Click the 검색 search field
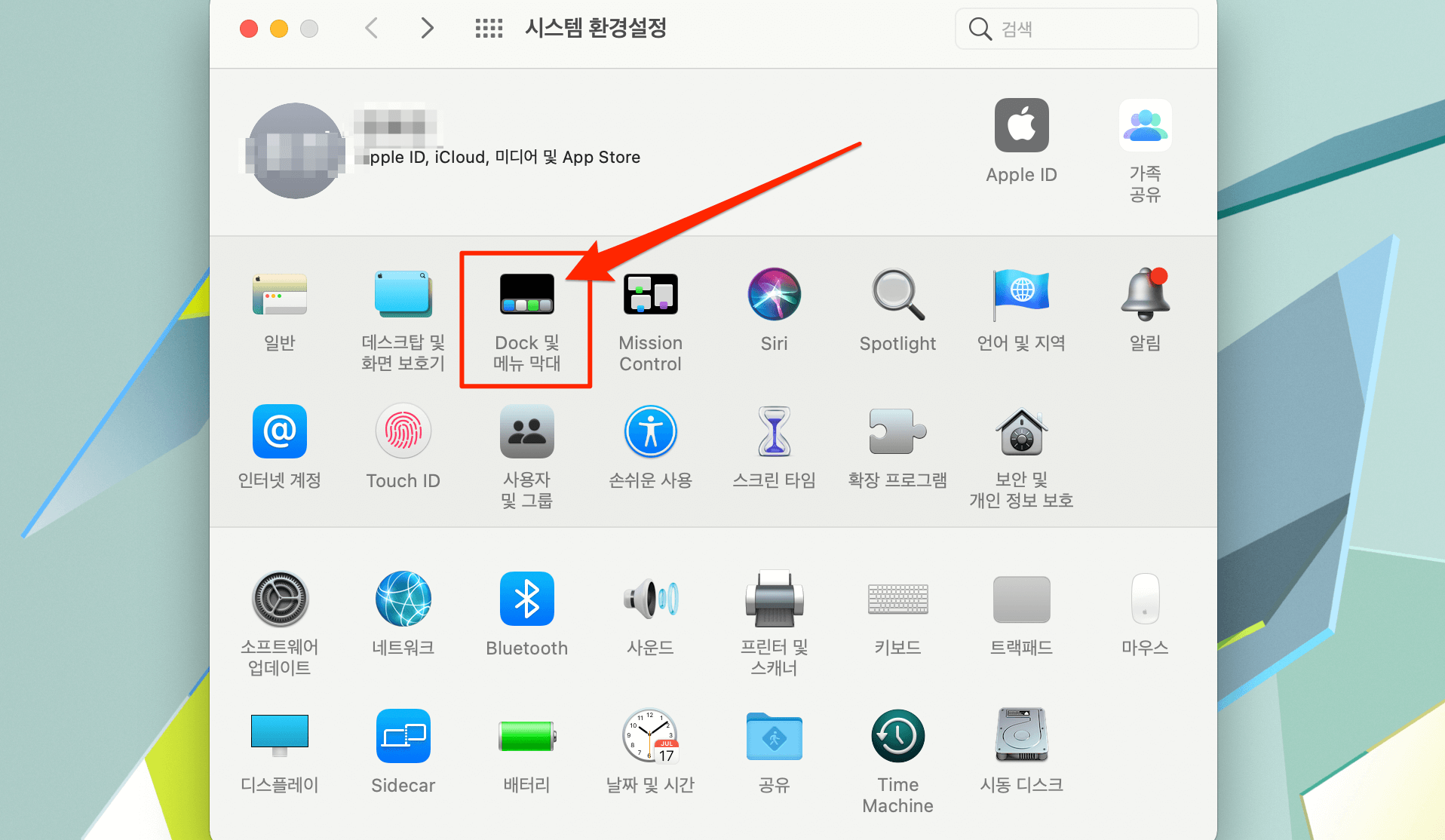The height and width of the screenshot is (840, 1445). coord(1076,29)
